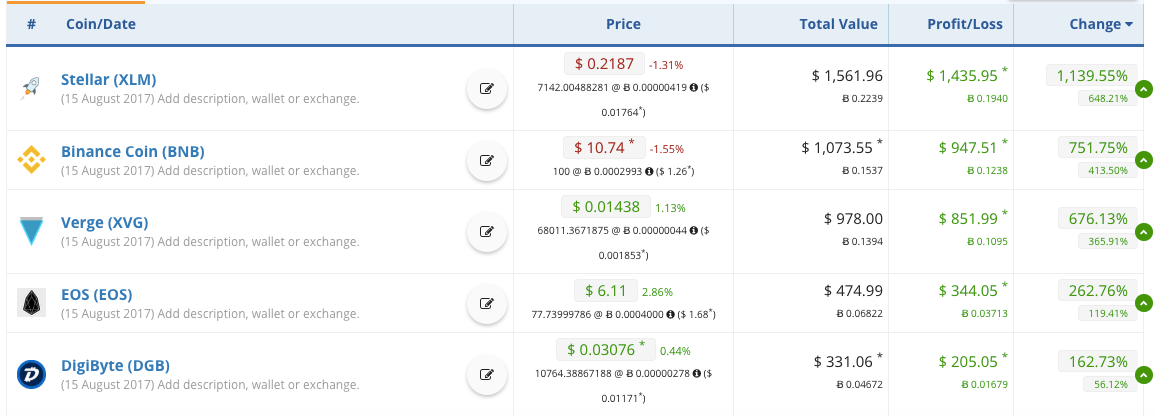The width and height of the screenshot is (1155, 416).
Task: Sort by the Profit/Loss column header
Action: tap(965, 24)
